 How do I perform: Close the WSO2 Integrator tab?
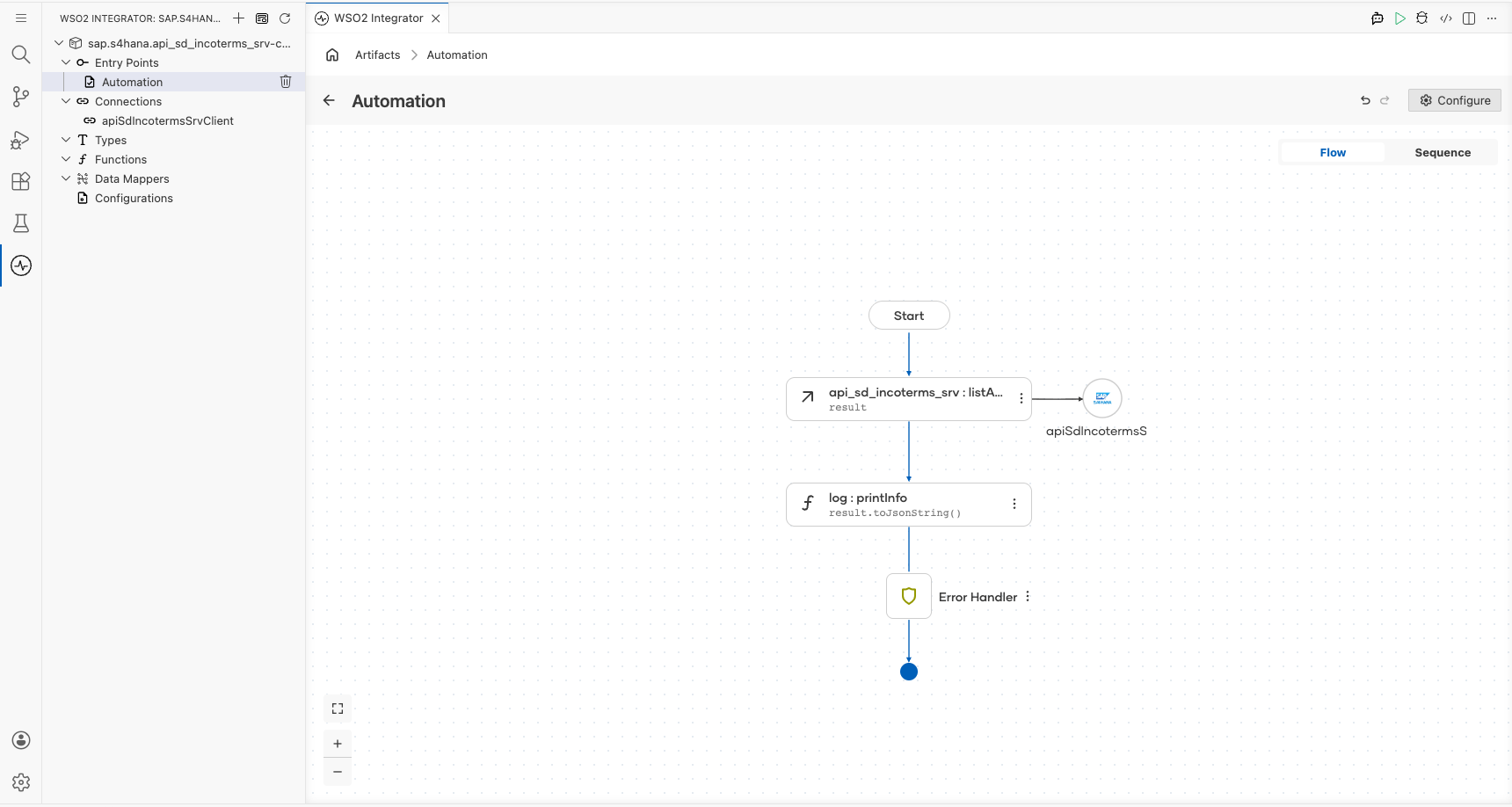tap(436, 18)
